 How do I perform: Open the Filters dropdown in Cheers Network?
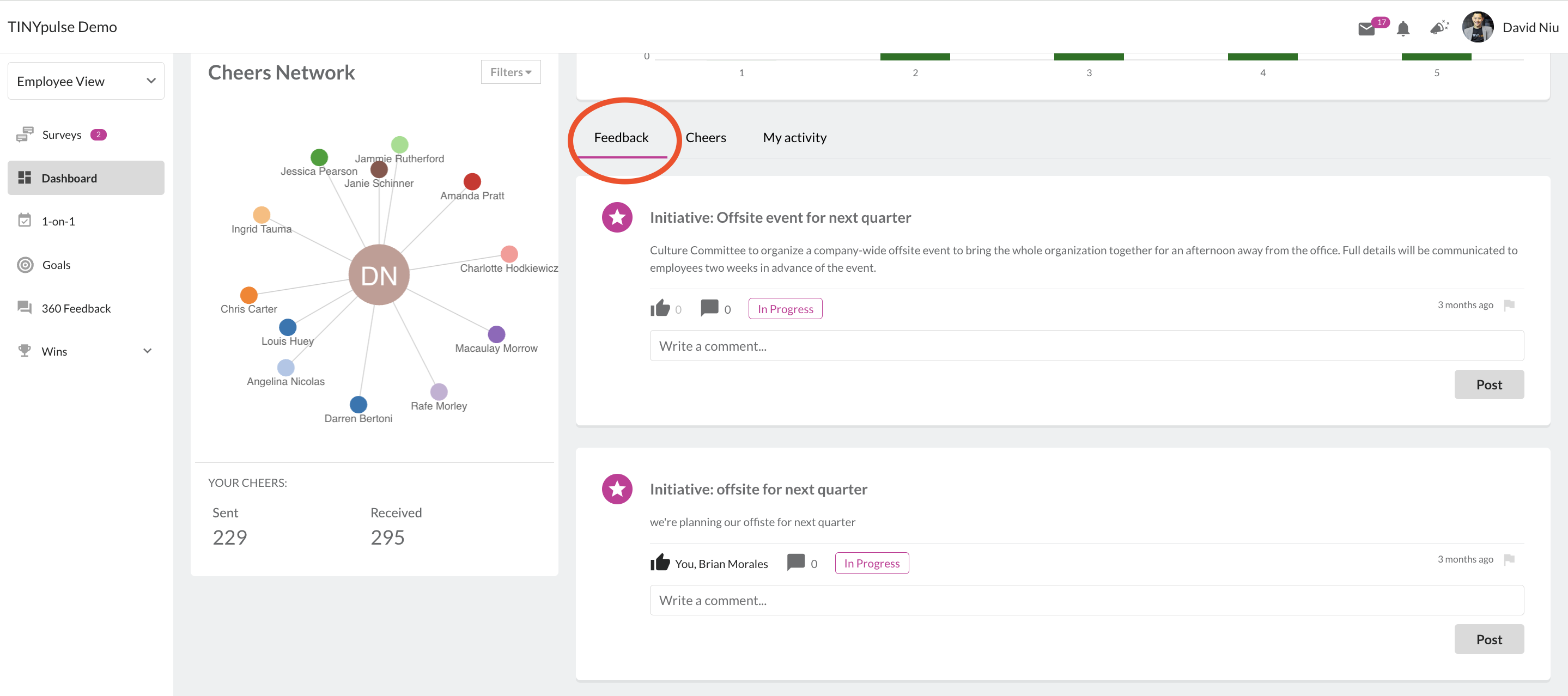tap(510, 72)
